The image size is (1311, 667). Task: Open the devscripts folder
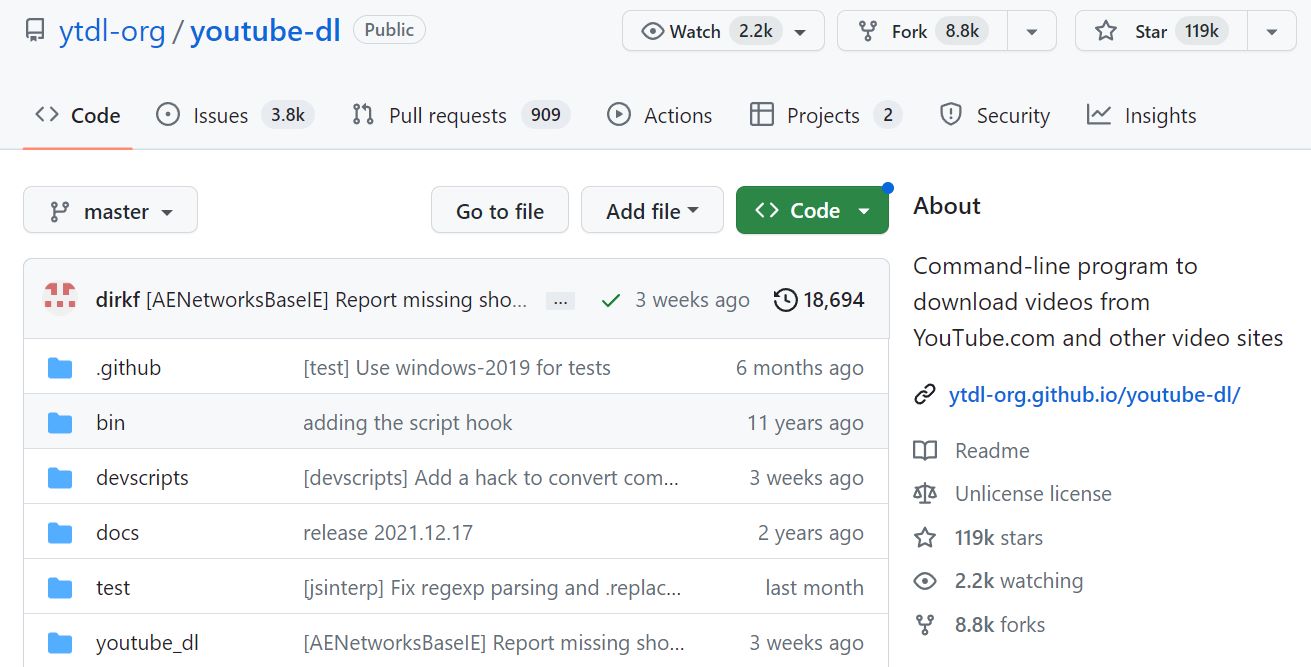(142, 478)
